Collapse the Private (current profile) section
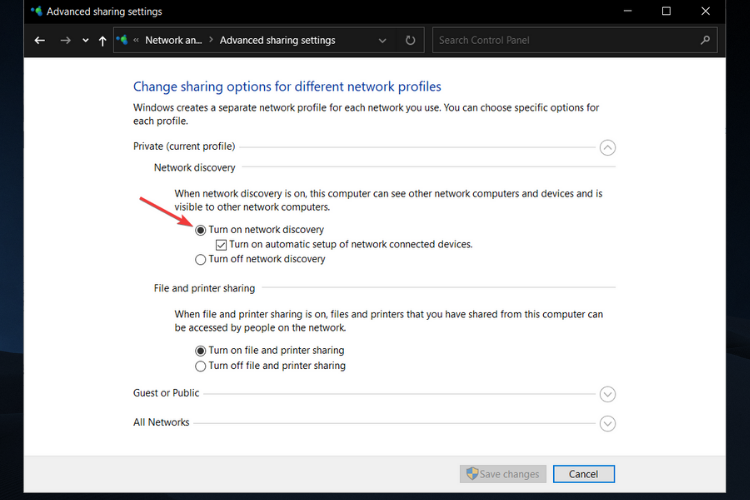The image size is (750, 500). click(607, 147)
